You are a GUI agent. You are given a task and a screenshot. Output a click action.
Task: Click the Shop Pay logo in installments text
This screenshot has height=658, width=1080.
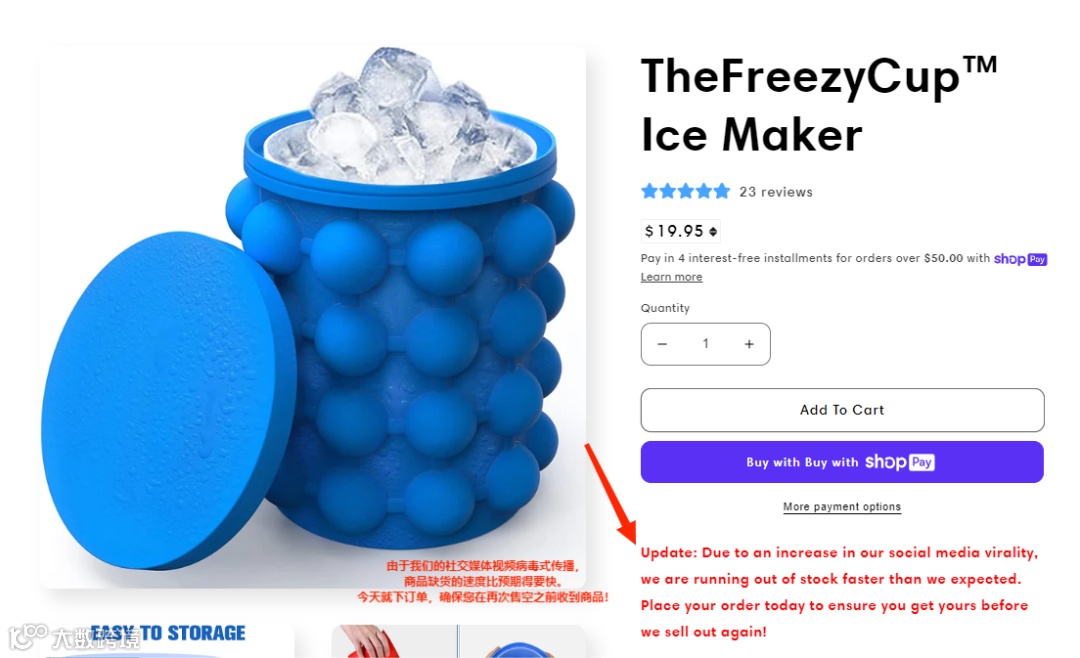(x=1020, y=259)
